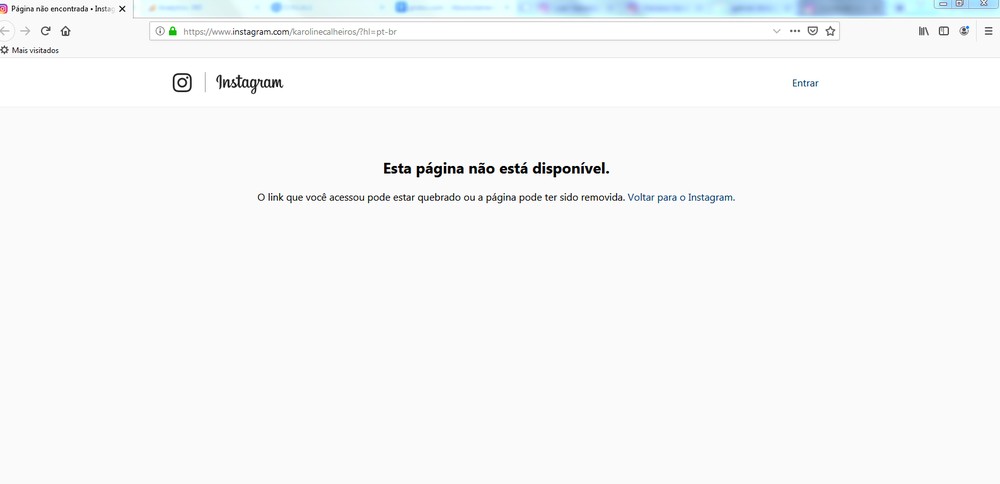Go to the browser home page

pyautogui.click(x=66, y=31)
